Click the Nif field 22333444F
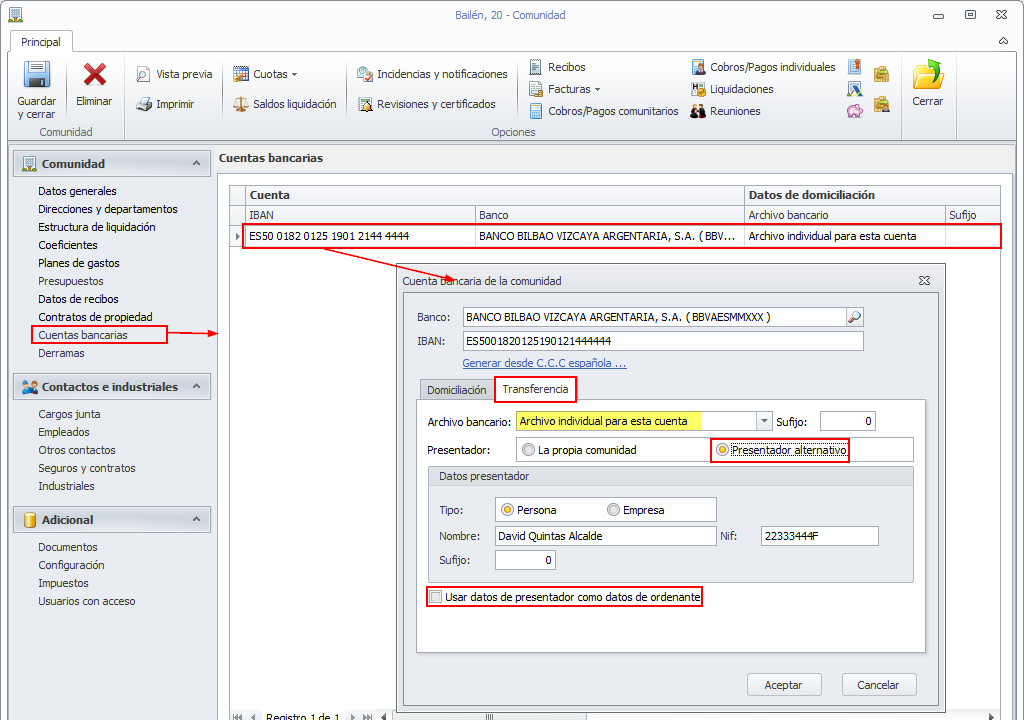Viewport: 1024px width, 720px height. [820, 536]
